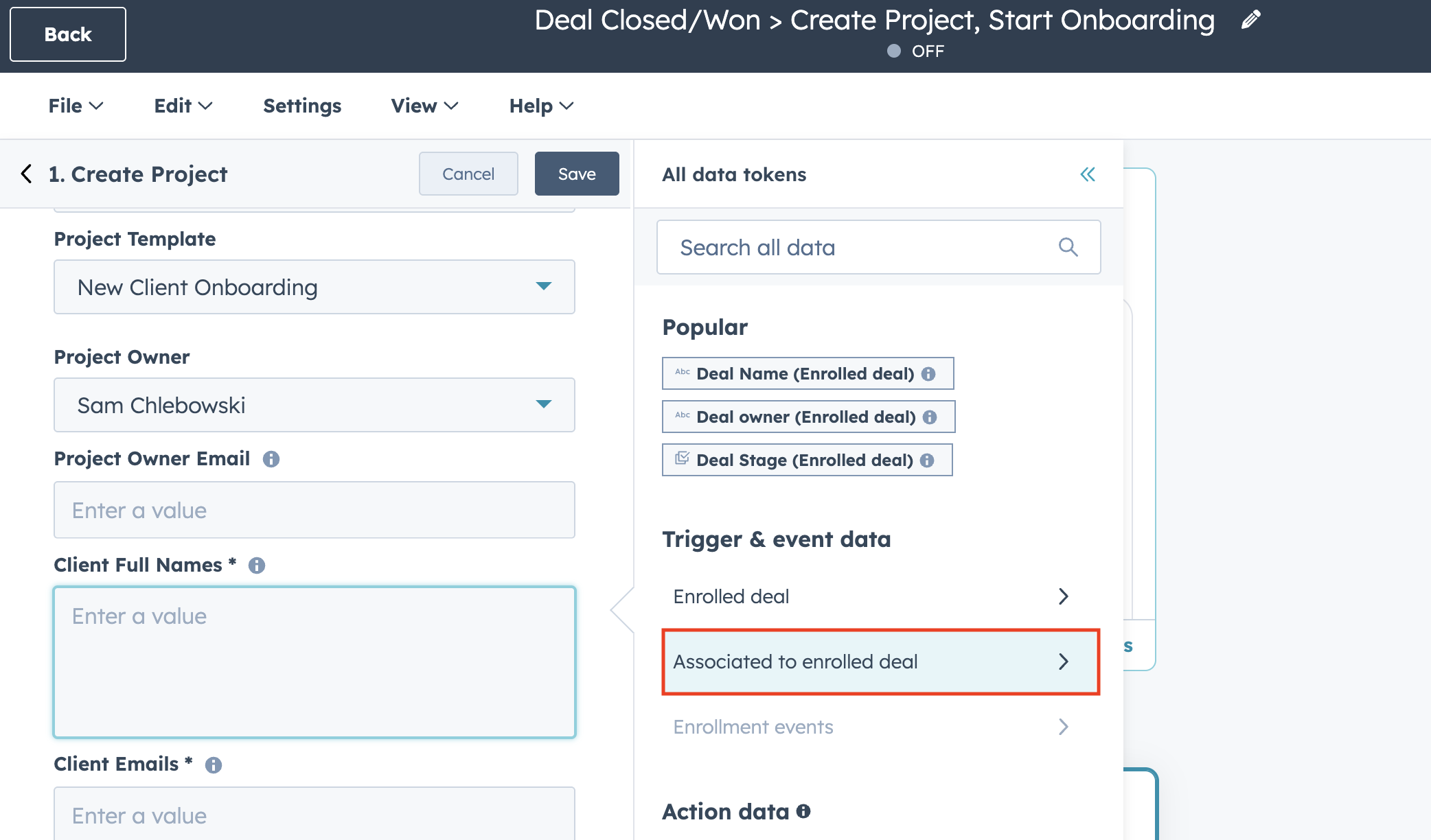The width and height of the screenshot is (1431, 840).
Task: Go back using arrow beside Create Project
Action: [x=27, y=174]
